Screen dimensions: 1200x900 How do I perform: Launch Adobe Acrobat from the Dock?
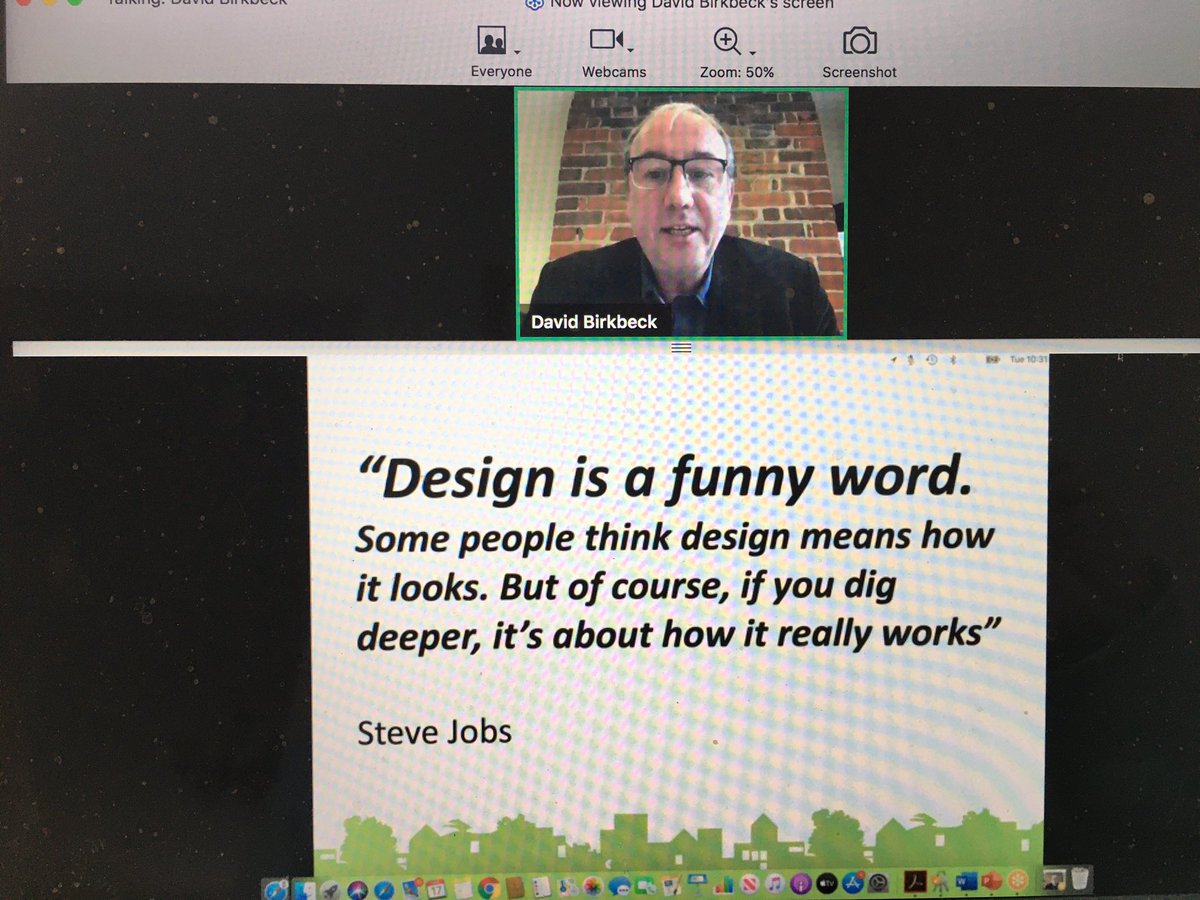click(915, 881)
